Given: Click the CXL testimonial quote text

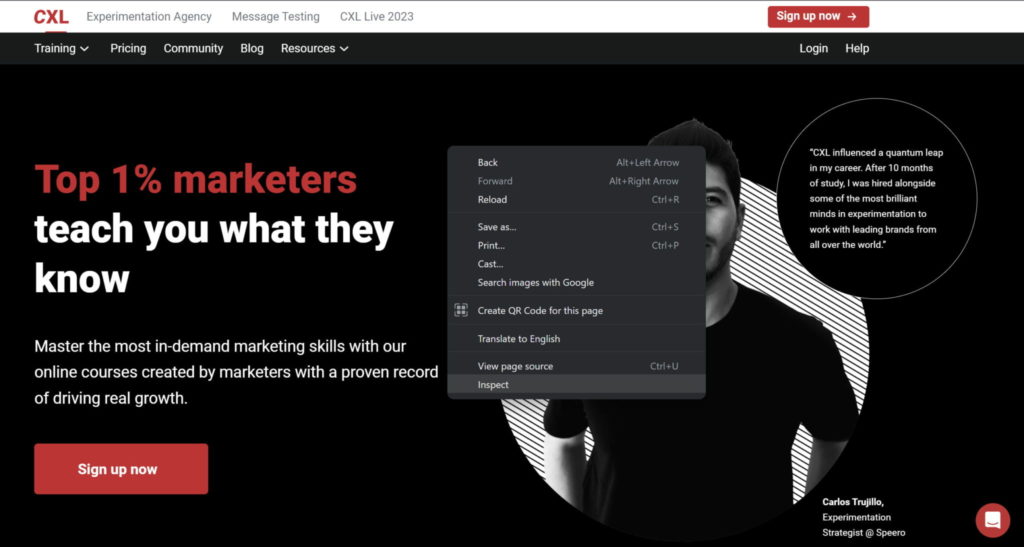Looking at the screenshot, I should pyautogui.click(x=876, y=198).
